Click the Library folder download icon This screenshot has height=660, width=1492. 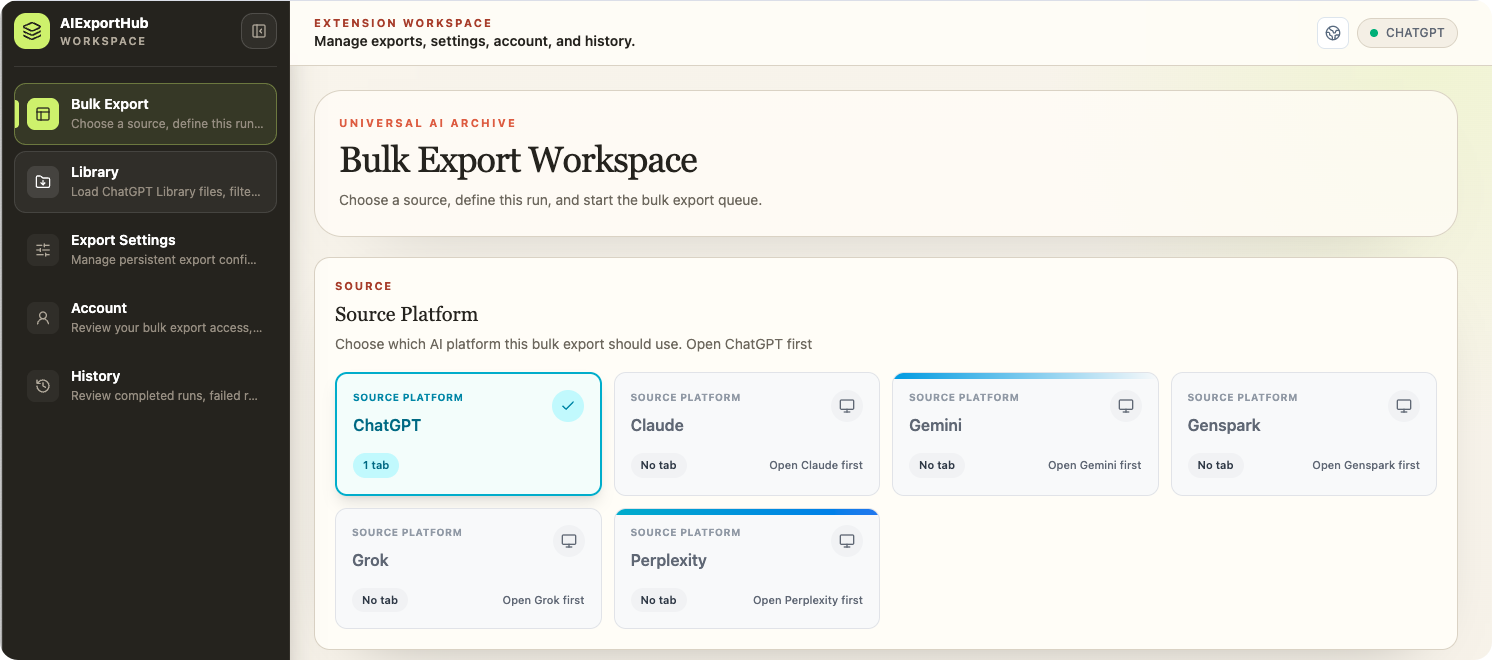43,182
